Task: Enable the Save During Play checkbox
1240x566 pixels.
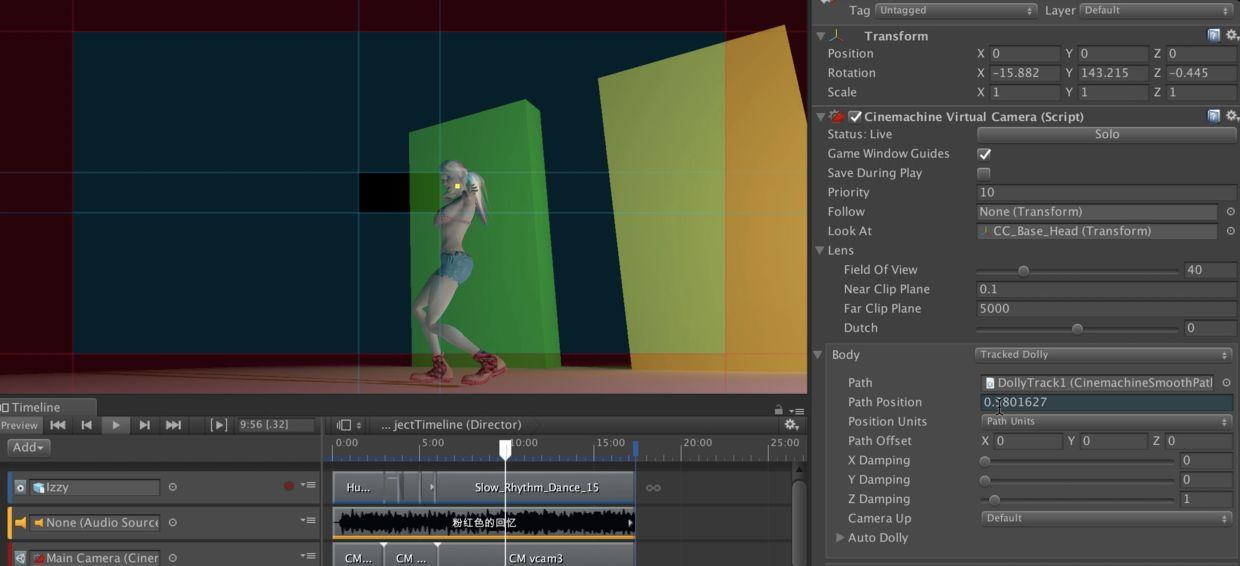Action: click(984, 173)
